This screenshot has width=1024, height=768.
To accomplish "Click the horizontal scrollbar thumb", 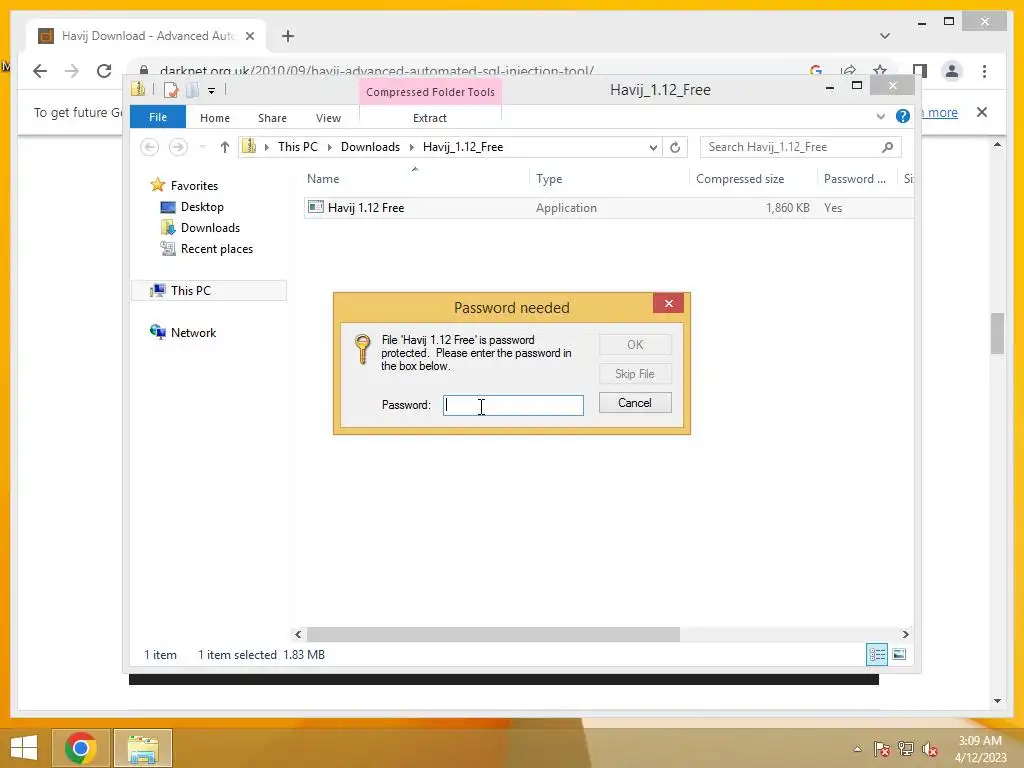I will (493, 634).
